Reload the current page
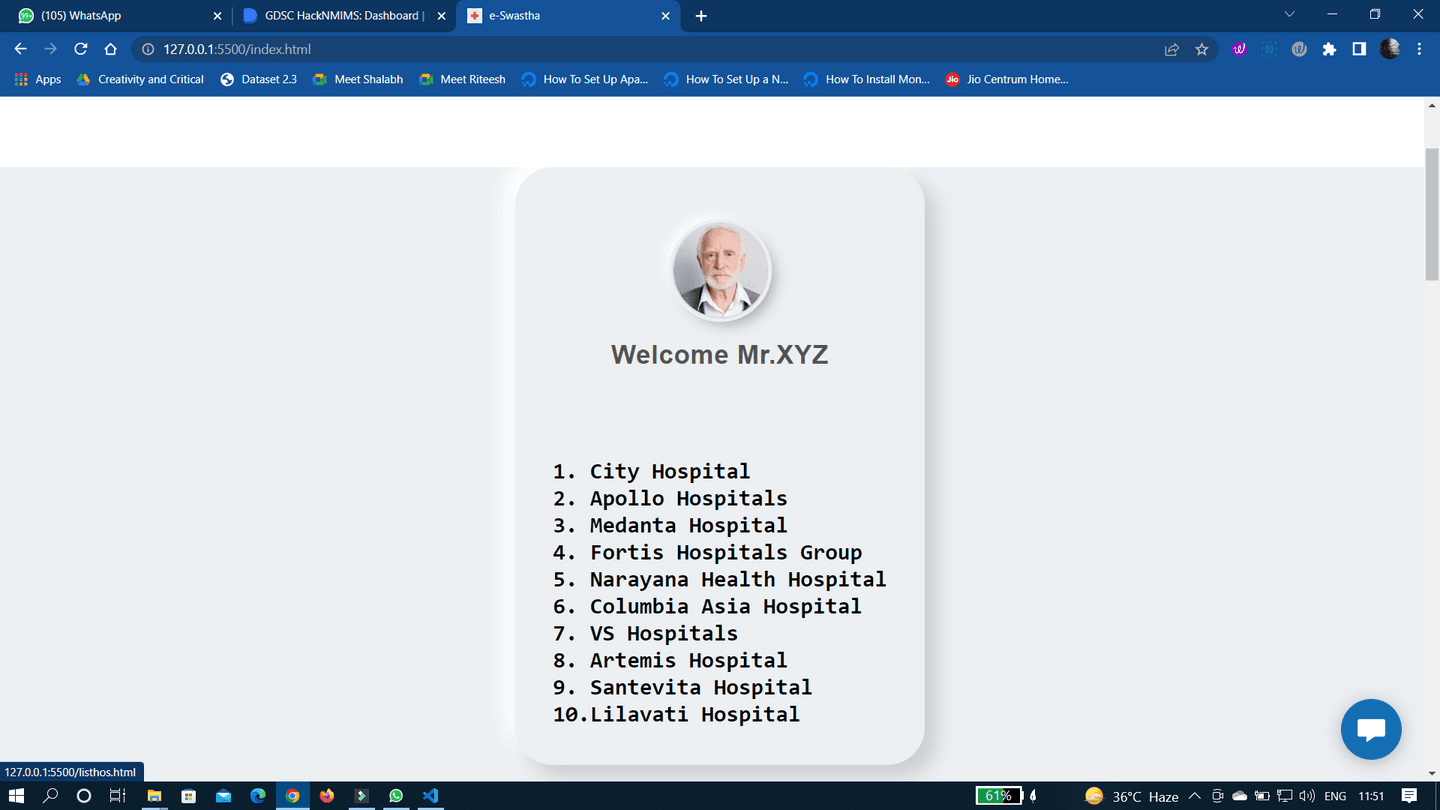Viewport: 1440px width, 810px height. pos(80,49)
